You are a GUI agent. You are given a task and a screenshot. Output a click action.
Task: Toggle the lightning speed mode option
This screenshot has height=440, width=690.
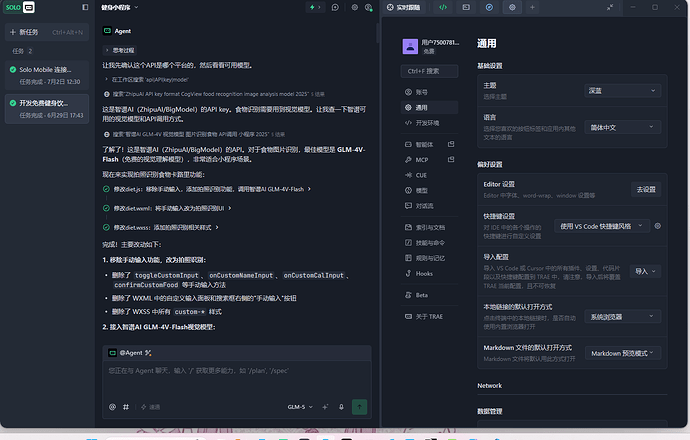tap(150, 407)
